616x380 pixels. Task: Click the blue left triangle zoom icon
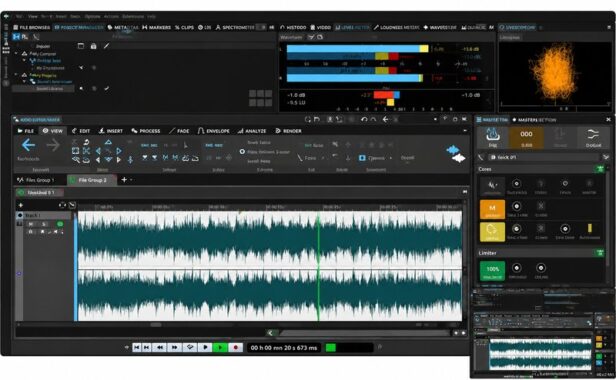click(x=98, y=151)
